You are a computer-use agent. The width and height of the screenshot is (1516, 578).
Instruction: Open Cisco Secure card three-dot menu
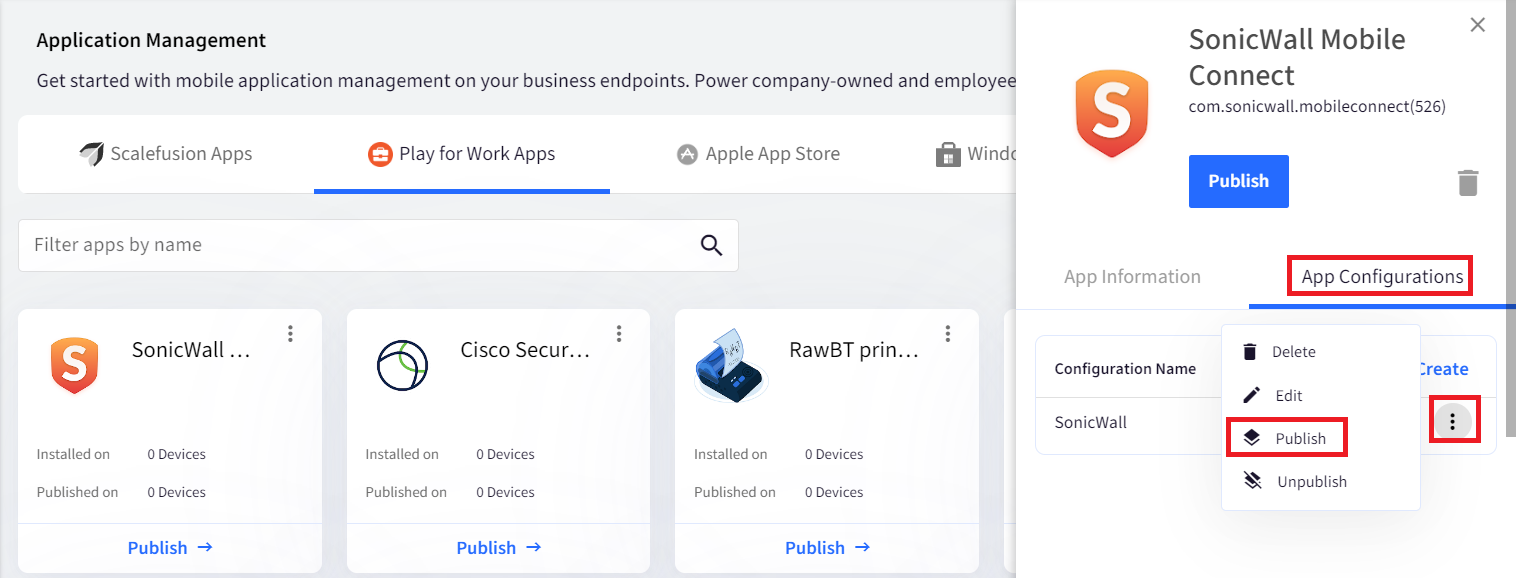(619, 333)
